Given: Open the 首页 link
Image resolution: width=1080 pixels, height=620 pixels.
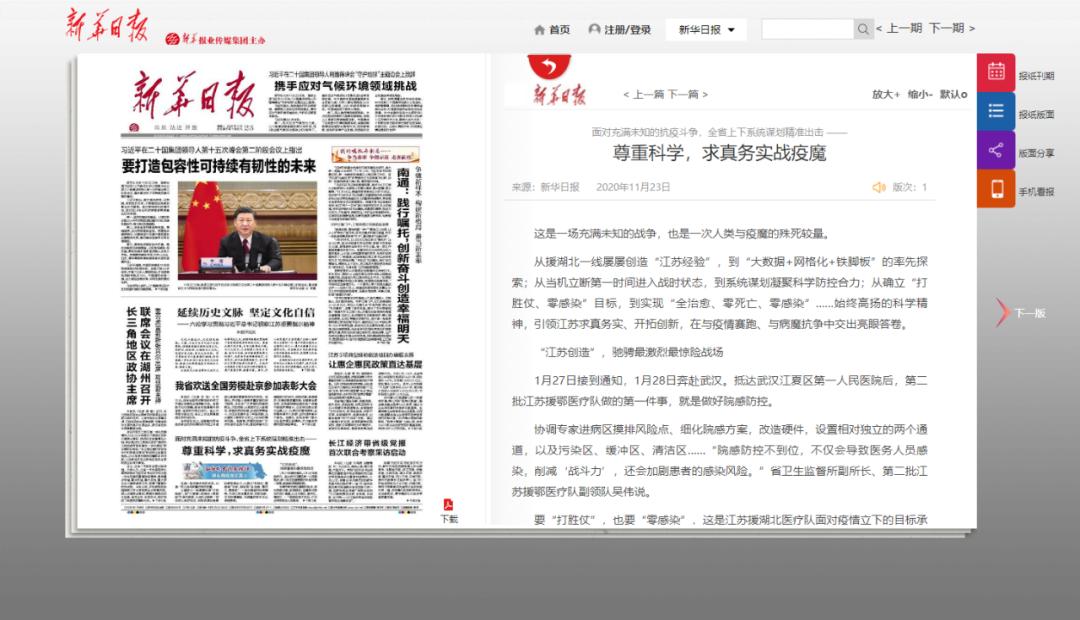Looking at the screenshot, I should click(x=559, y=30).
